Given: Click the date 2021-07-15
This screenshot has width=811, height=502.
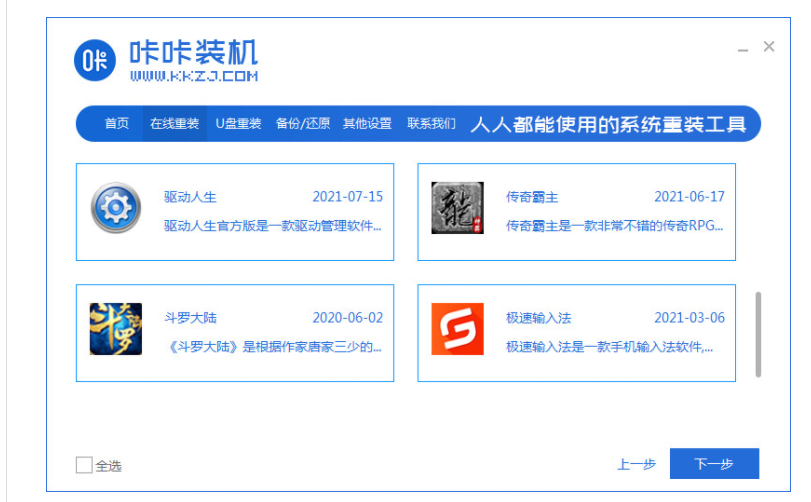Looking at the screenshot, I should (x=348, y=196).
